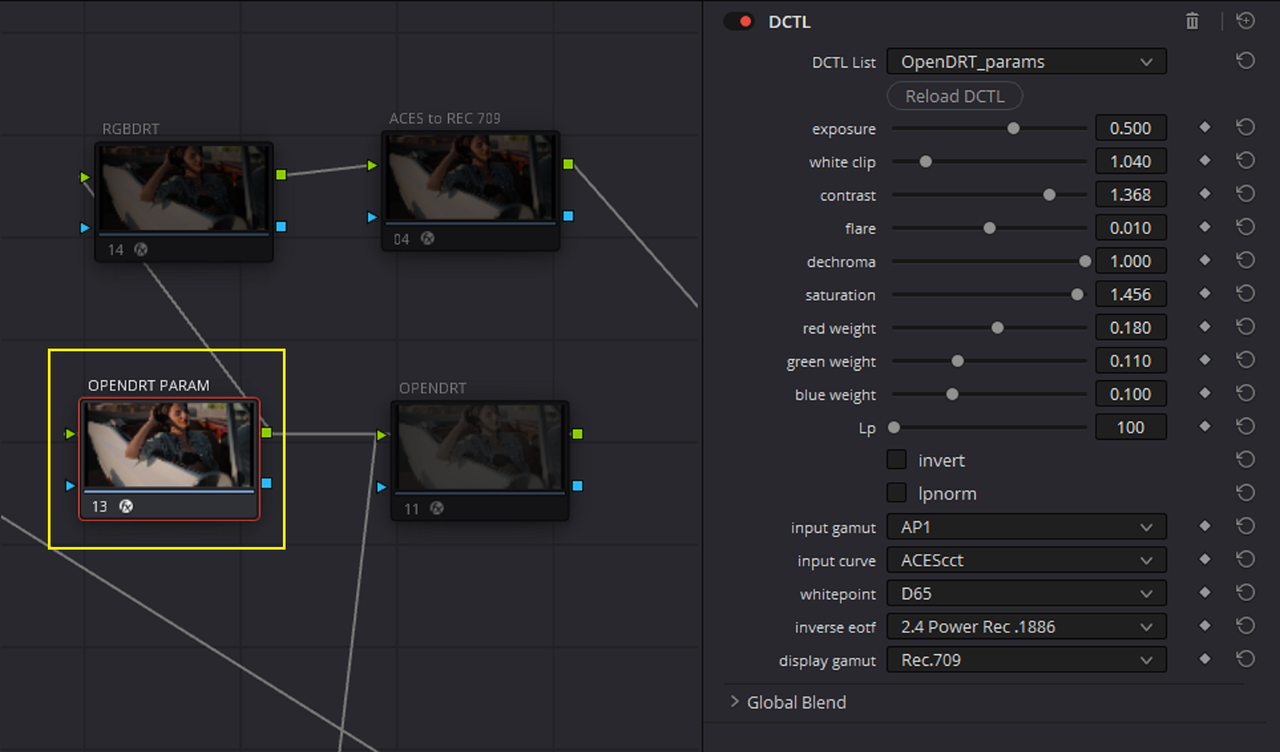1280x752 pixels.
Task: Adjust the Lp slider handle
Action: tap(894, 427)
